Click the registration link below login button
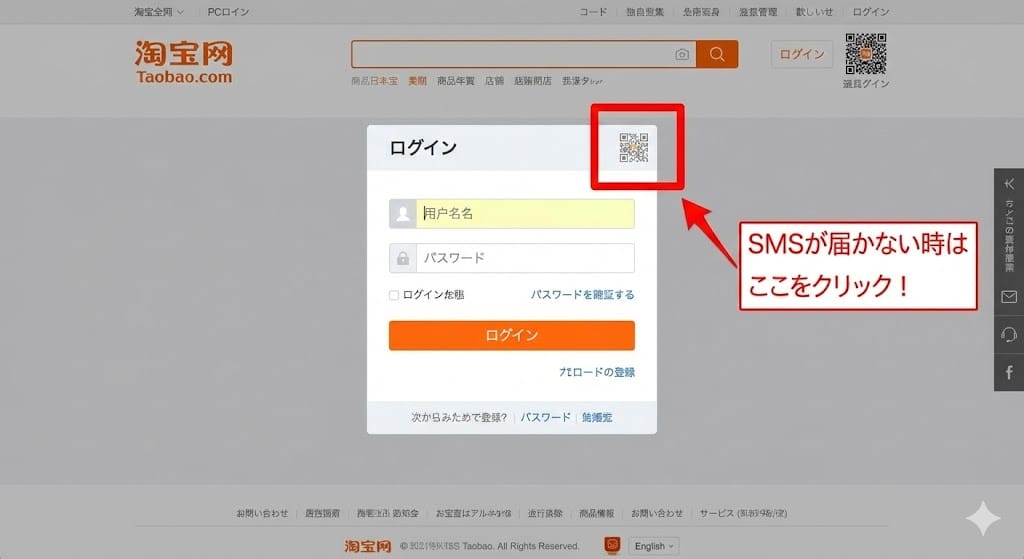 [597, 372]
